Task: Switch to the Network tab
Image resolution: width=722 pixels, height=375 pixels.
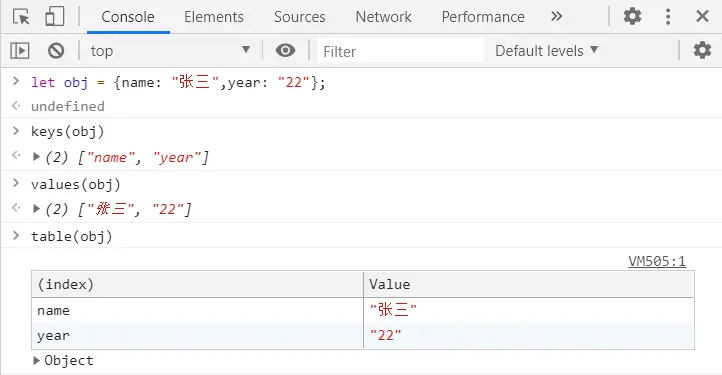Action: [383, 17]
